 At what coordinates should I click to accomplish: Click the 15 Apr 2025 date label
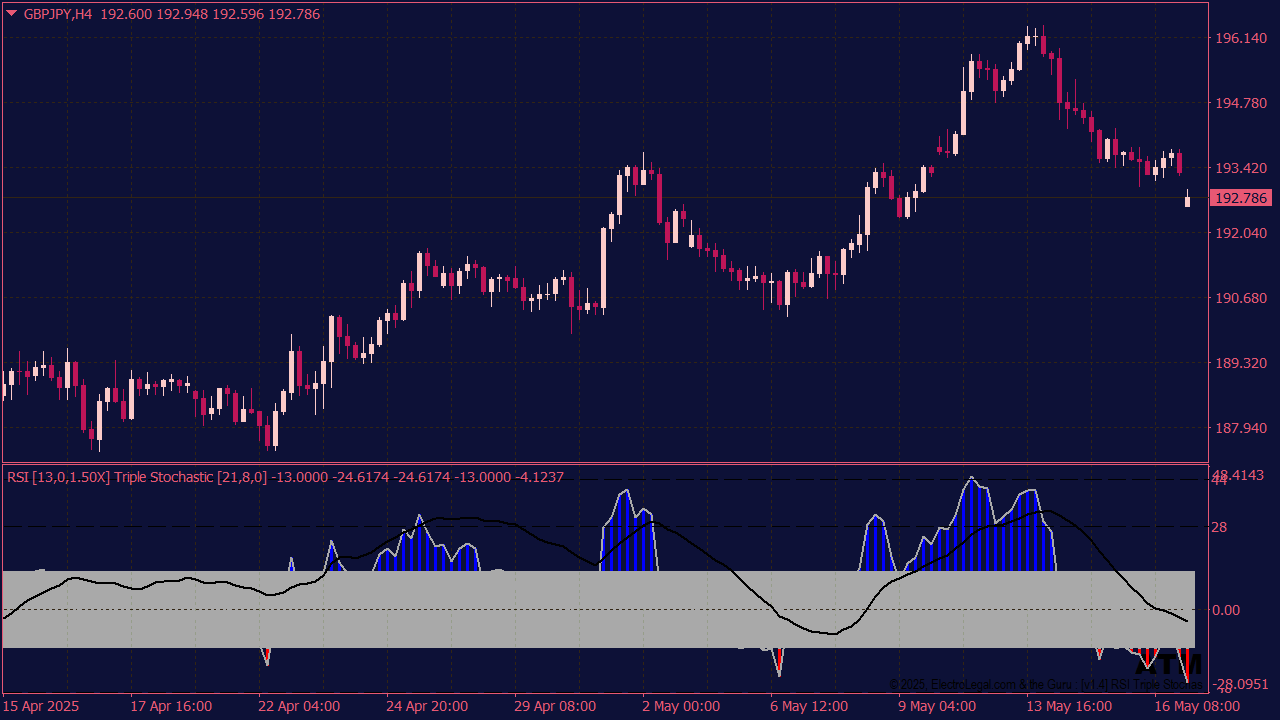click(x=42, y=706)
